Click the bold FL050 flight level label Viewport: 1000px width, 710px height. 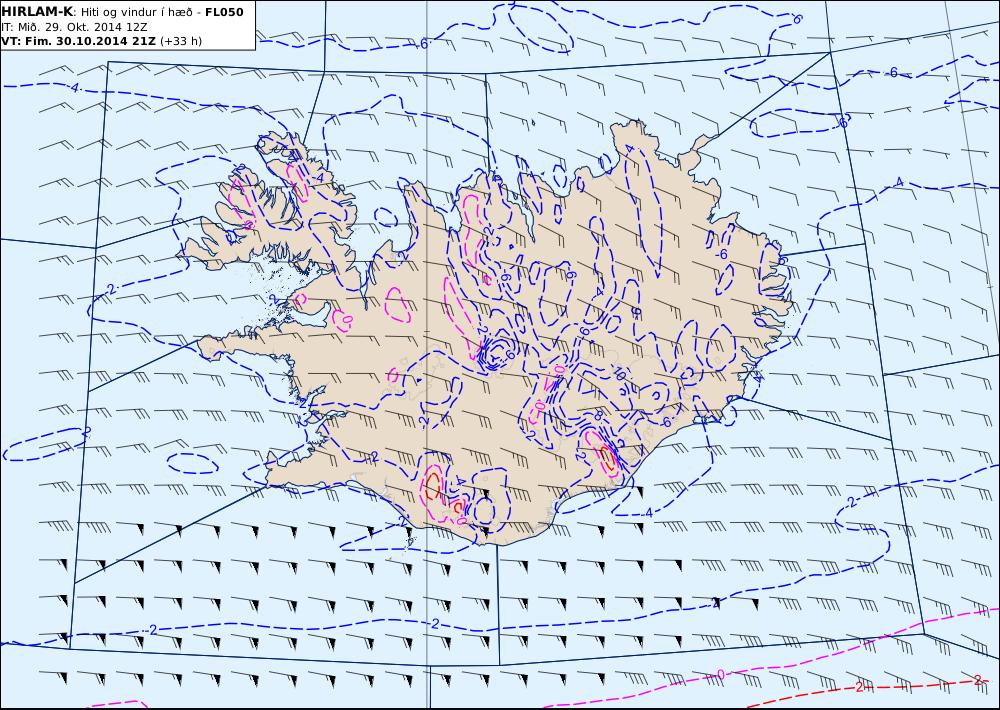click(224, 12)
